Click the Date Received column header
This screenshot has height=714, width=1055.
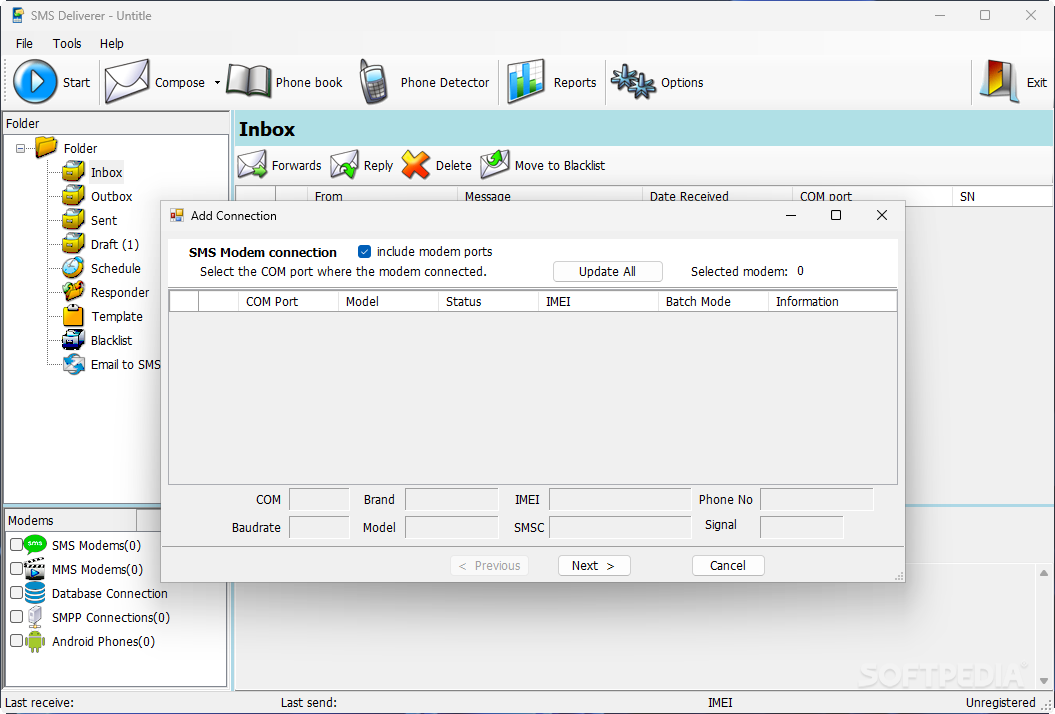(x=717, y=197)
